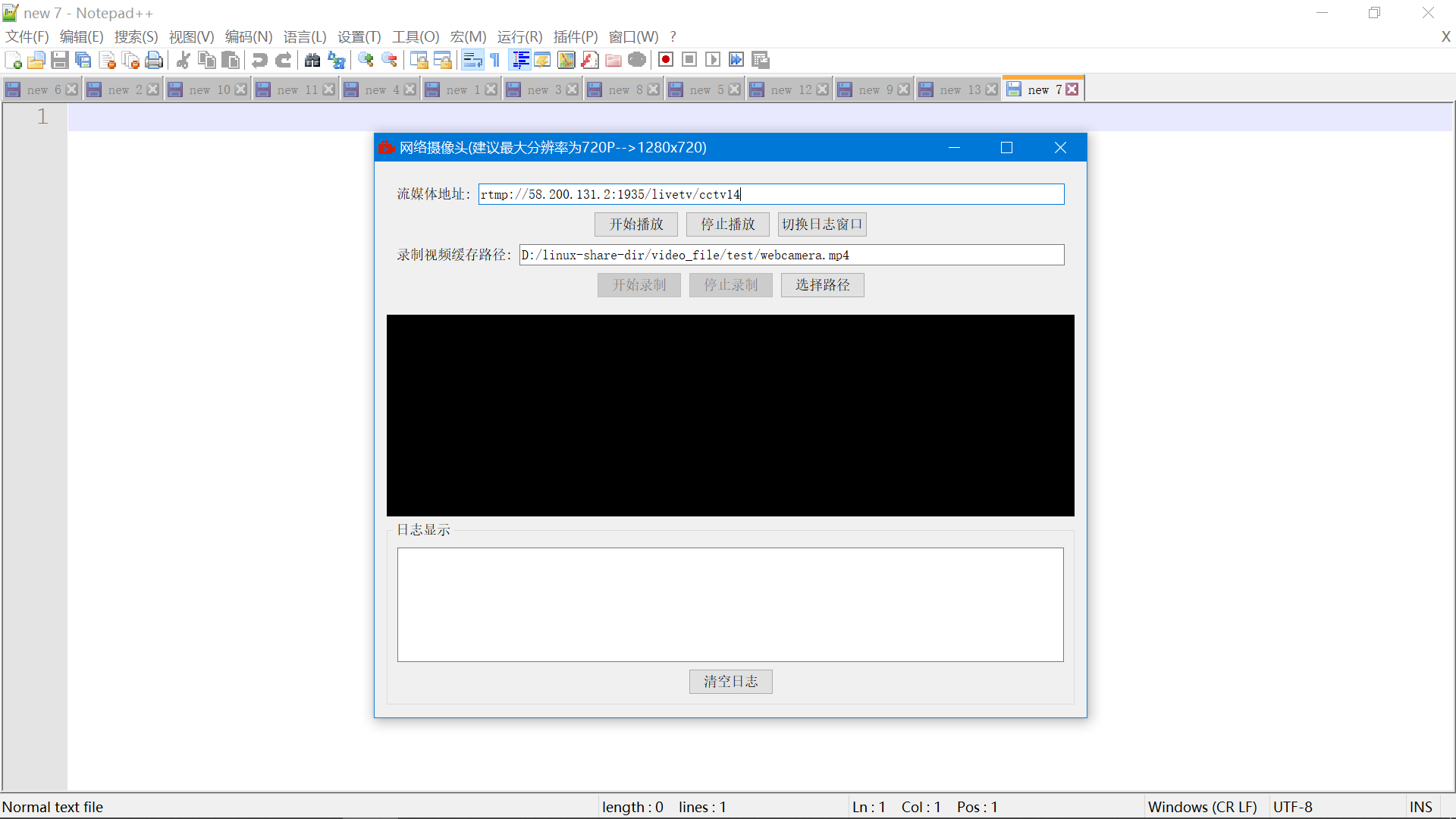Click the Undo arrow icon

pyautogui.click(x=260, y=60)
